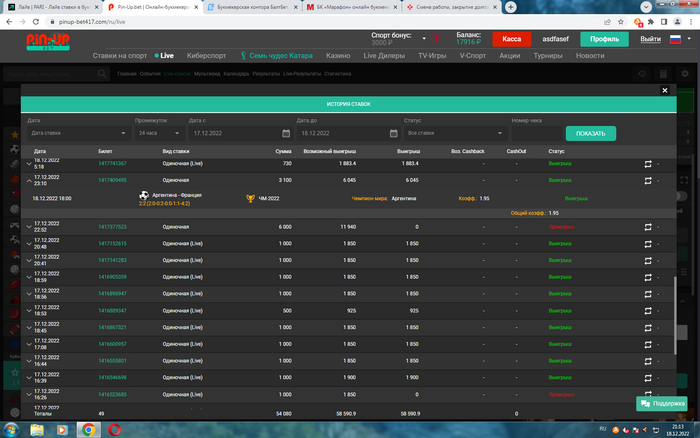Go to the Live section

(x=164, y=56)
